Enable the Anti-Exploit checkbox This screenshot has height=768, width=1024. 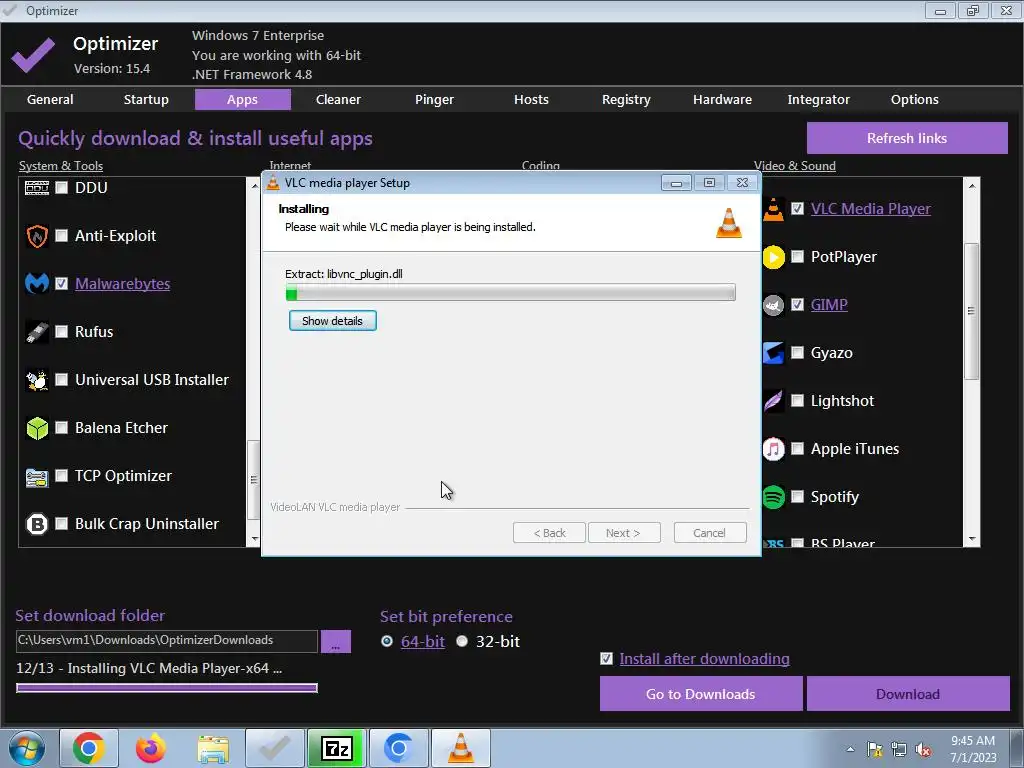click(x=61, y=236)
